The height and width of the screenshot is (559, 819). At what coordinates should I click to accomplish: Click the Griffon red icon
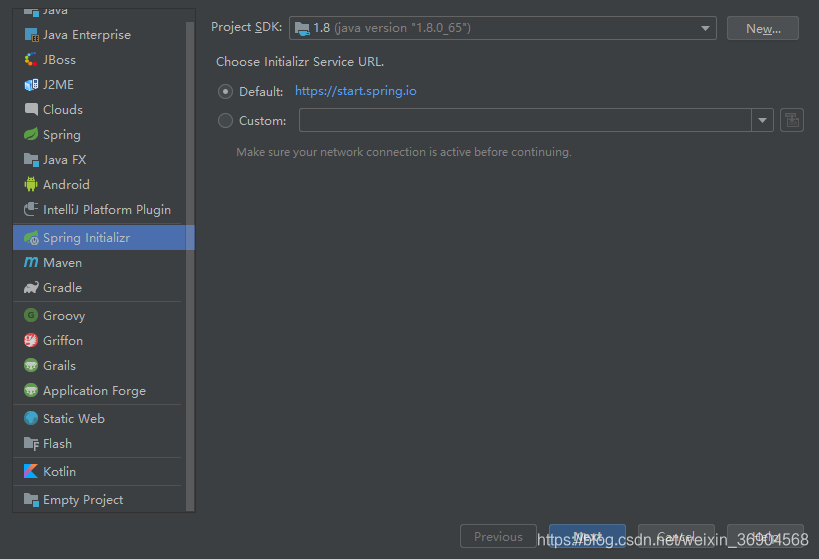click(31, 341)
